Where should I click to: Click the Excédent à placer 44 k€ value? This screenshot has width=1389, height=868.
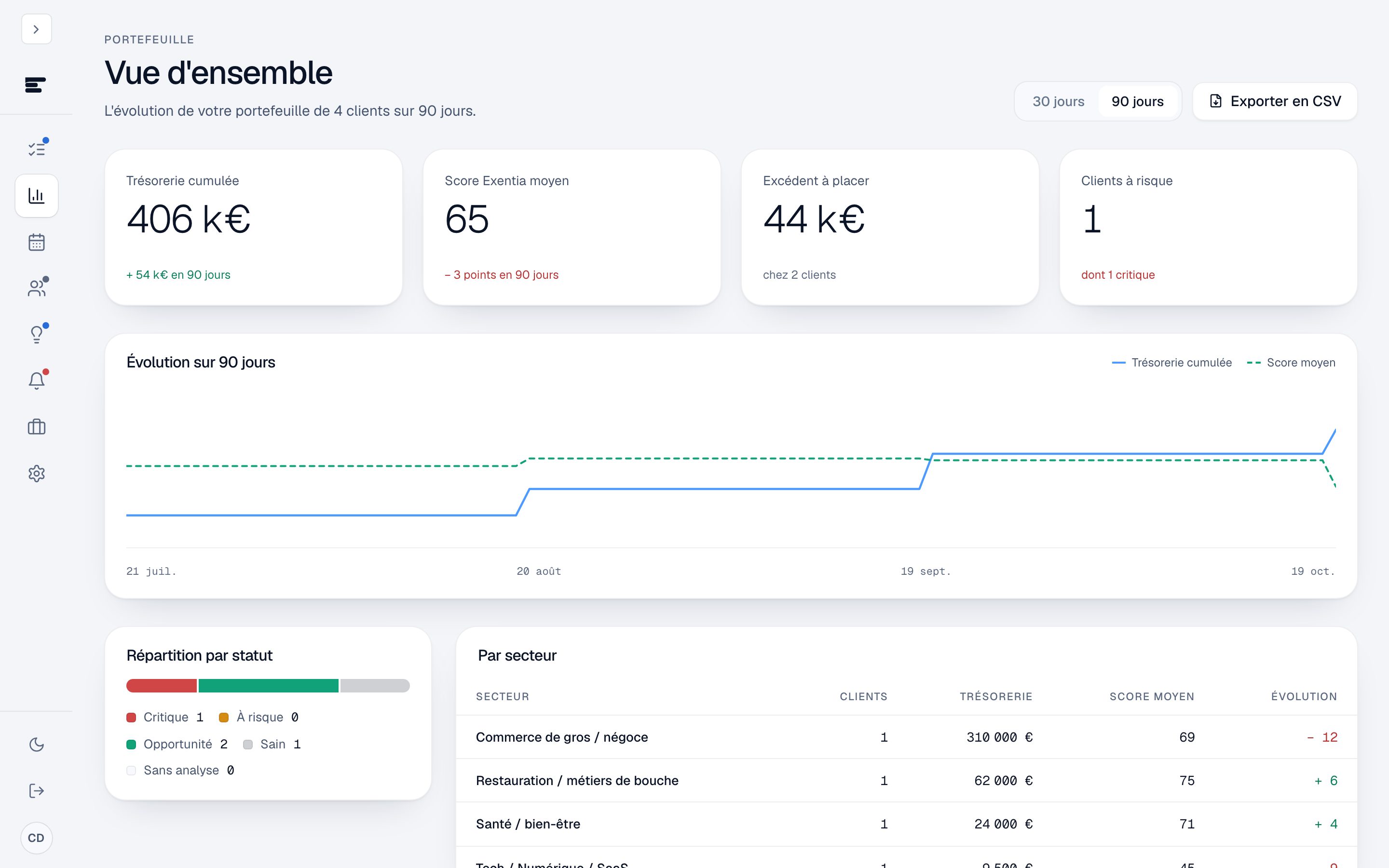pyautogui.click(x=814, y=219)
